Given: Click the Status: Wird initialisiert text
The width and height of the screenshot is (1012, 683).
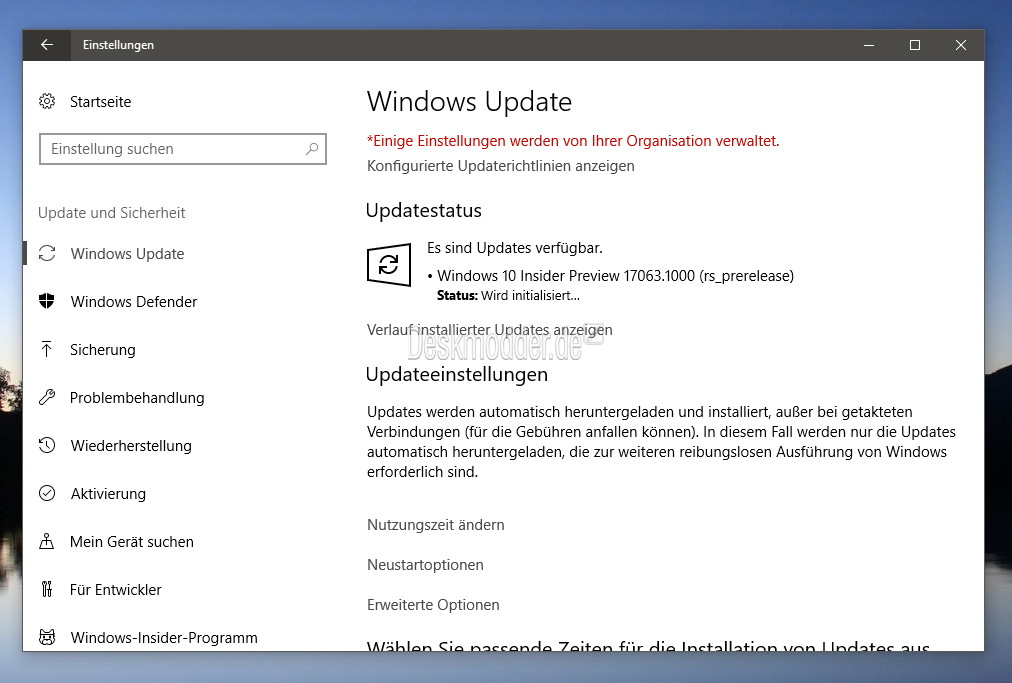Looking at the screenshot, I should pyautogui.click(x=509, y=296).
